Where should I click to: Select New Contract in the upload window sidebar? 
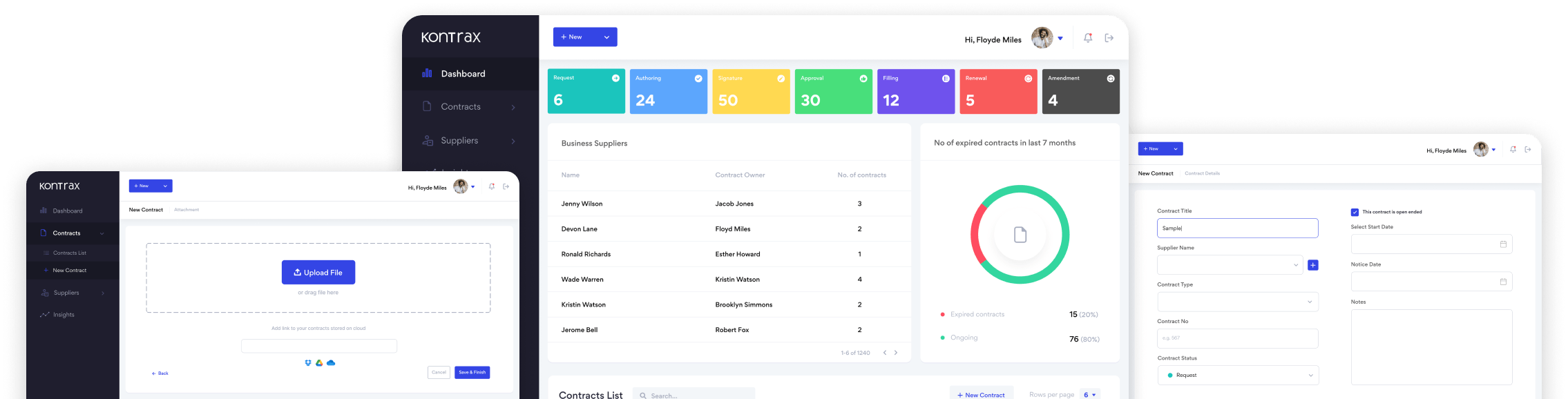(x=73, y=271)
